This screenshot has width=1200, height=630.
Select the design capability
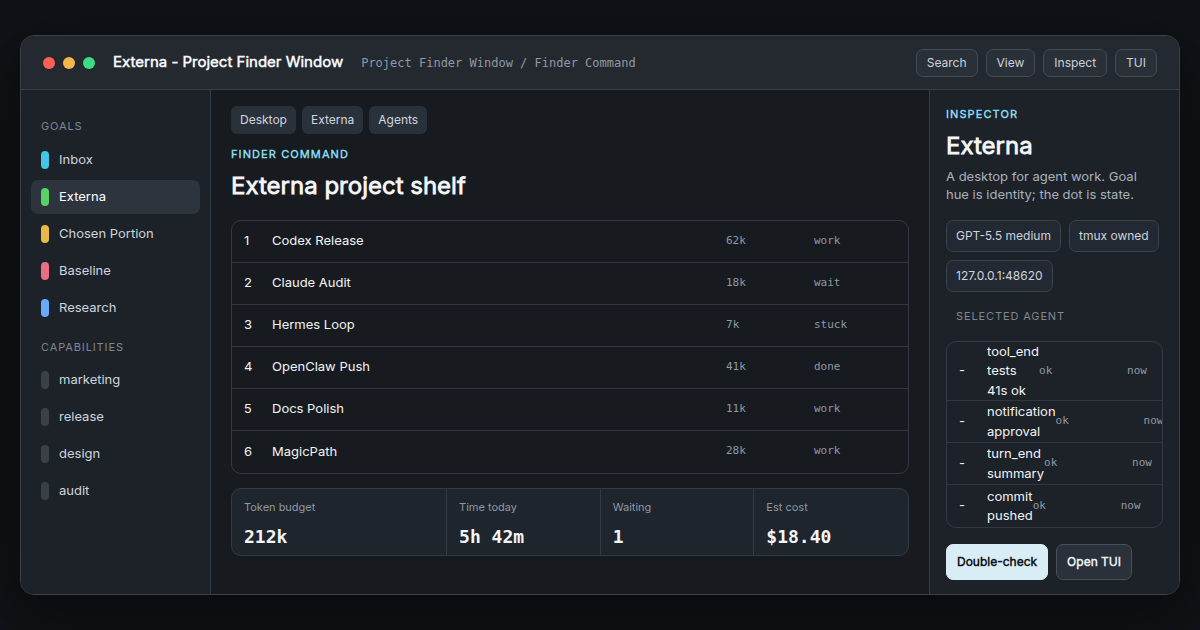[x=115, y=454]
